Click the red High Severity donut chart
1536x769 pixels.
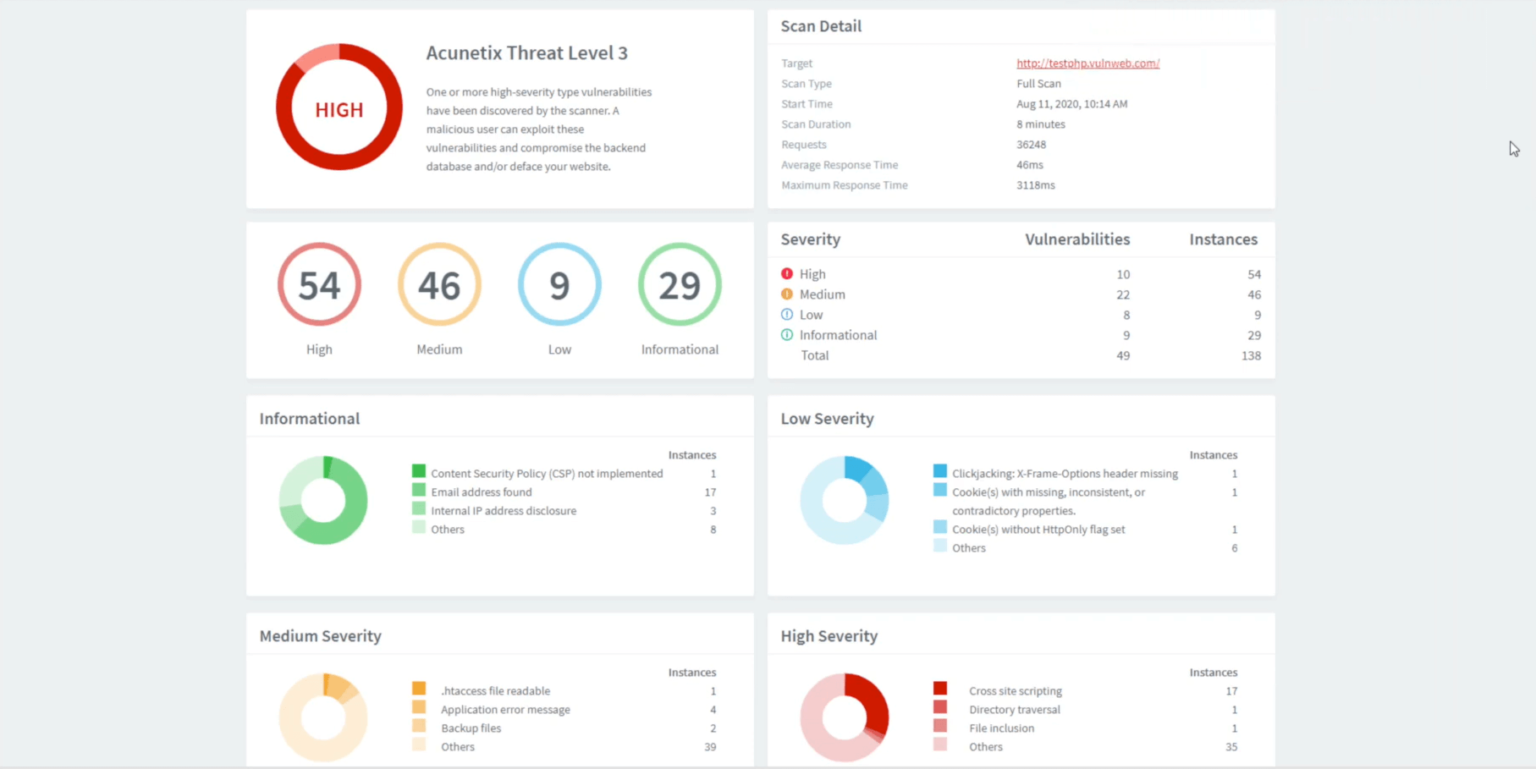click(844, 716)
